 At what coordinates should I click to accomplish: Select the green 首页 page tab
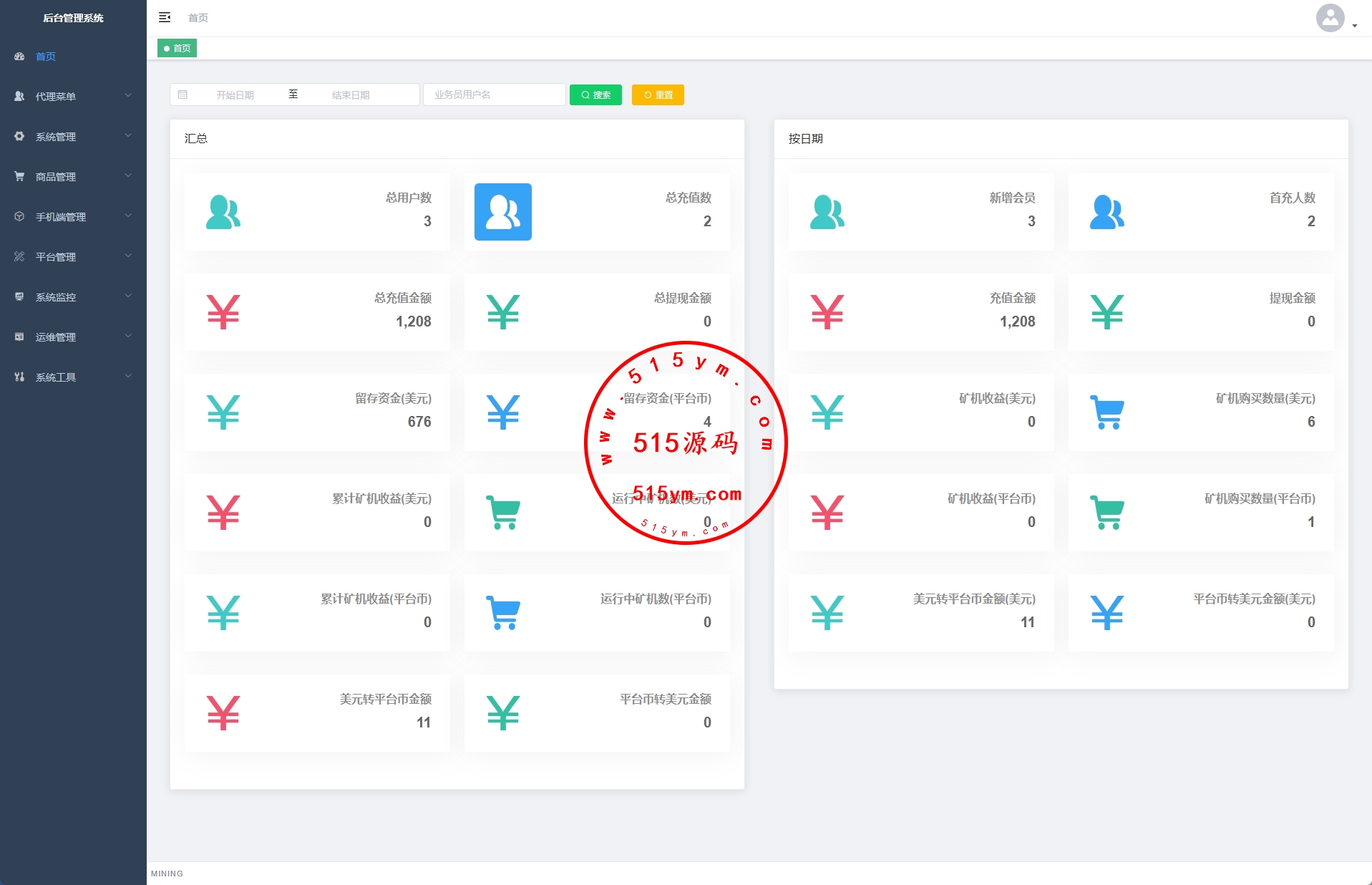pos(177,48)
